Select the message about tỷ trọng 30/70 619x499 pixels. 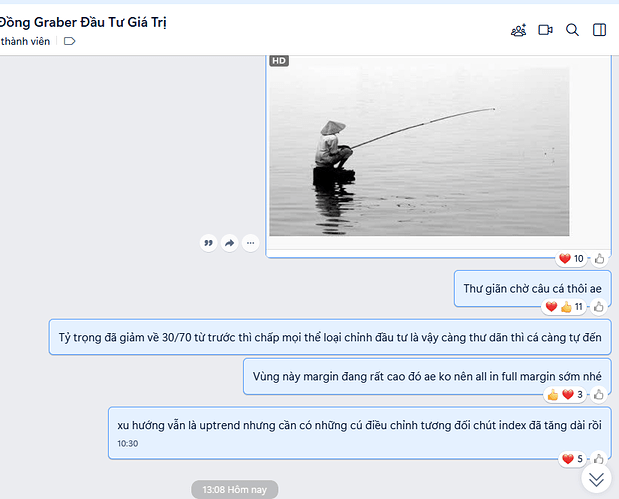329,337
